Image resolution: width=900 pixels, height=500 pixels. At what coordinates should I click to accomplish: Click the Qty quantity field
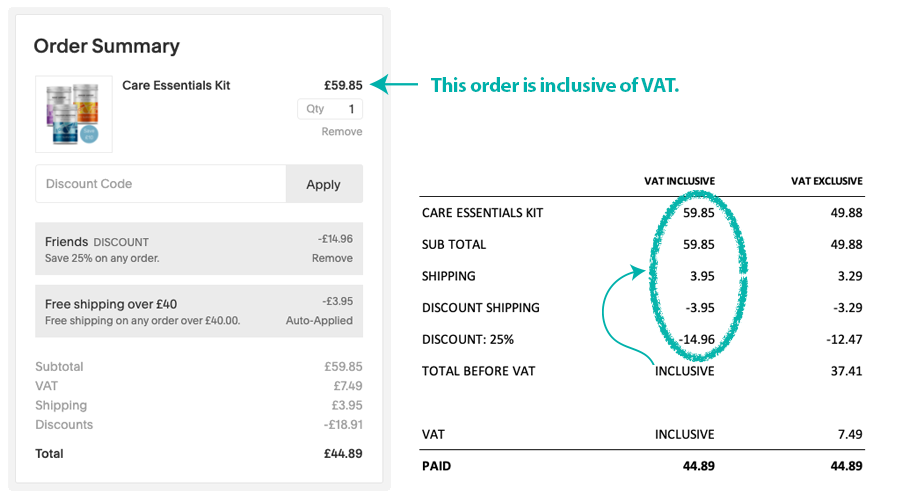coord(330,109)
